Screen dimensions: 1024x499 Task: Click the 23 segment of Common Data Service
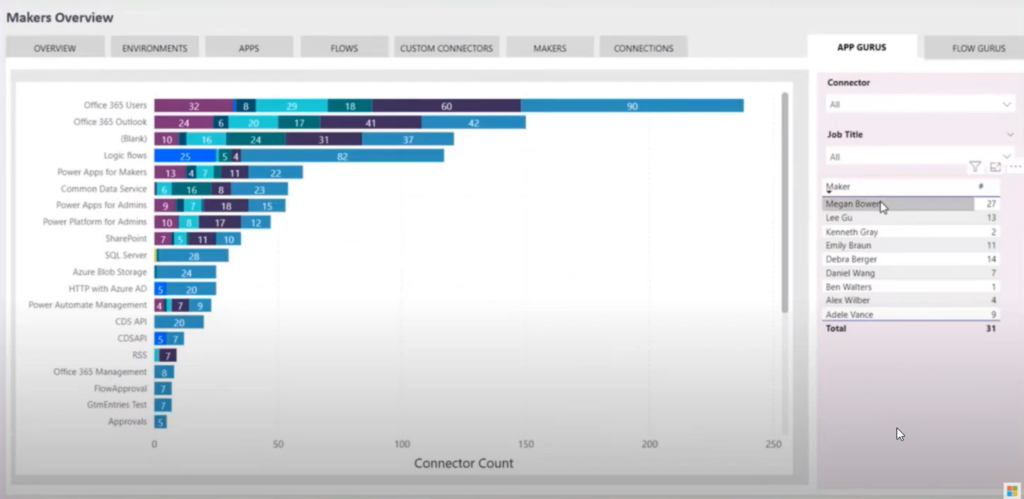point(259,189)
